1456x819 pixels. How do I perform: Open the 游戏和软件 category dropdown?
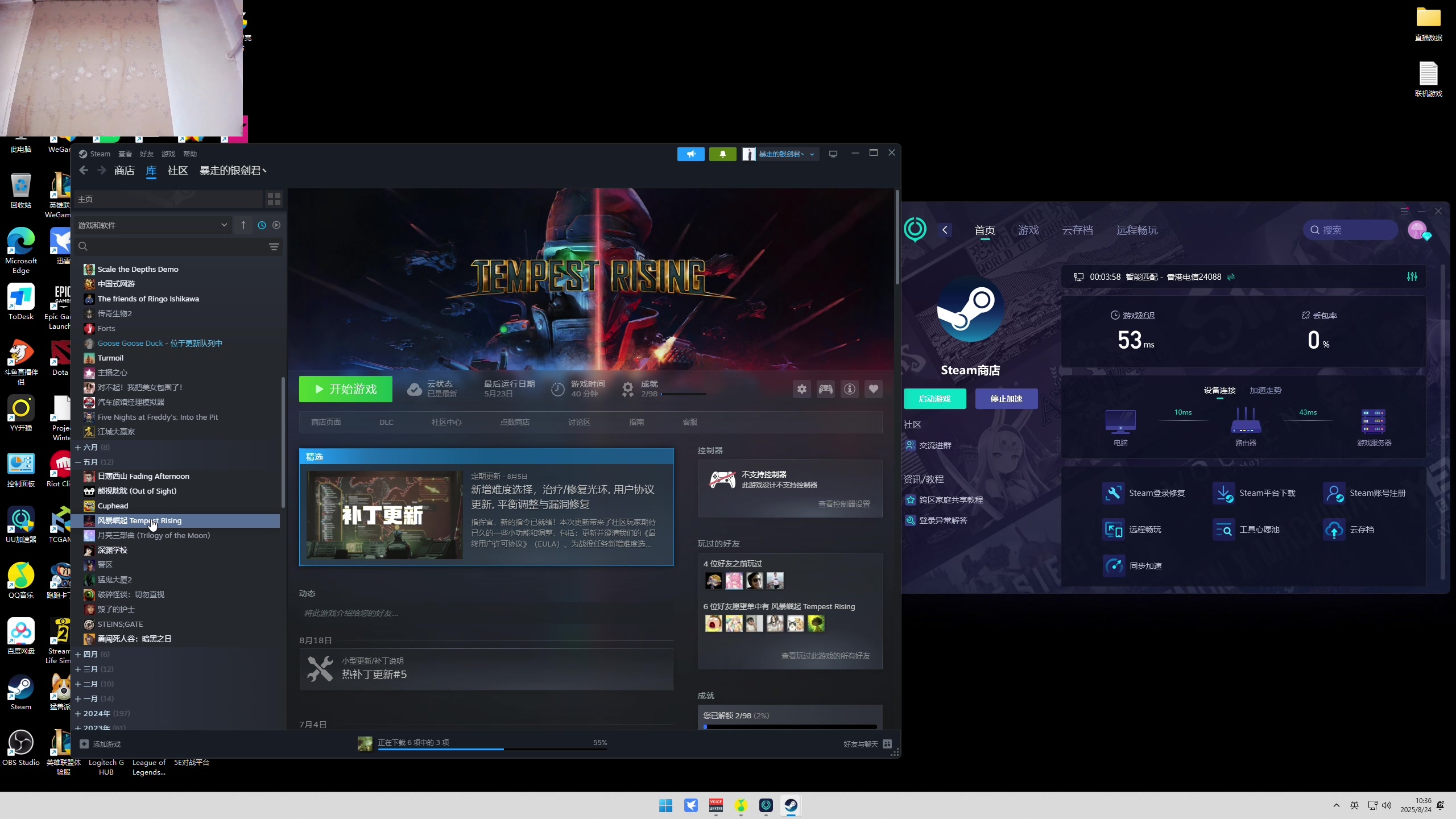point(152,225)
